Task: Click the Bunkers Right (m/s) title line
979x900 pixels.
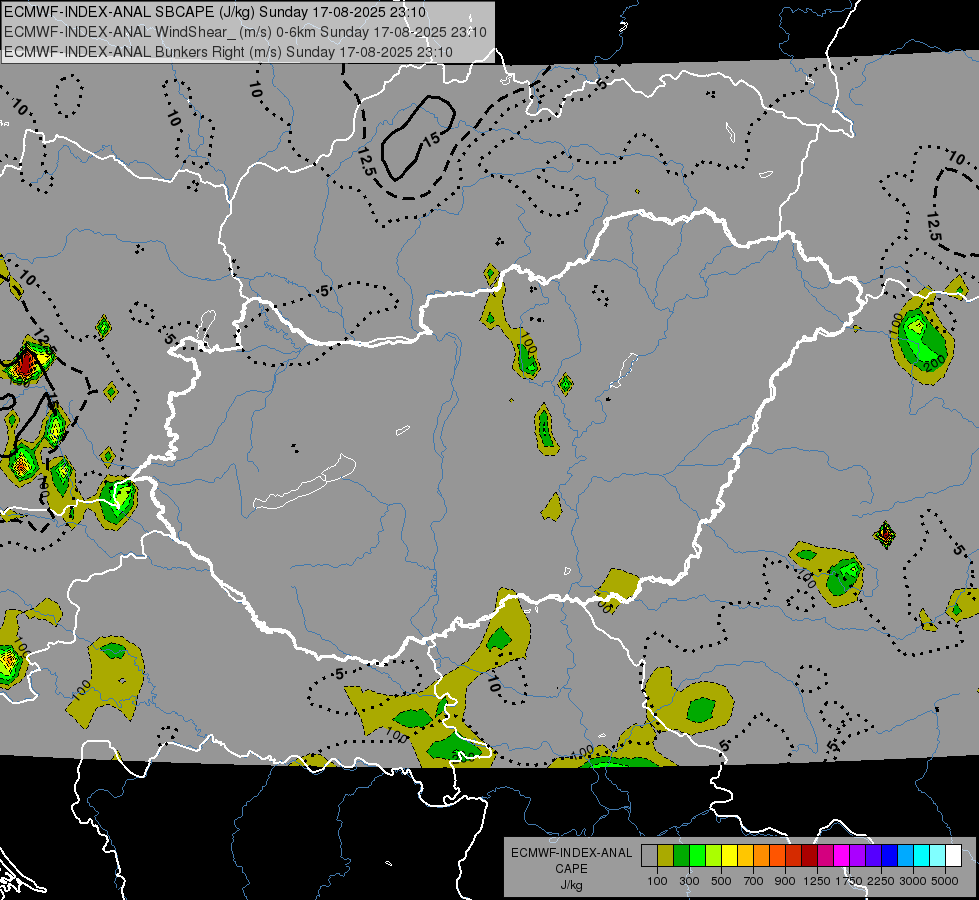Action: click(x=228, y=52)
